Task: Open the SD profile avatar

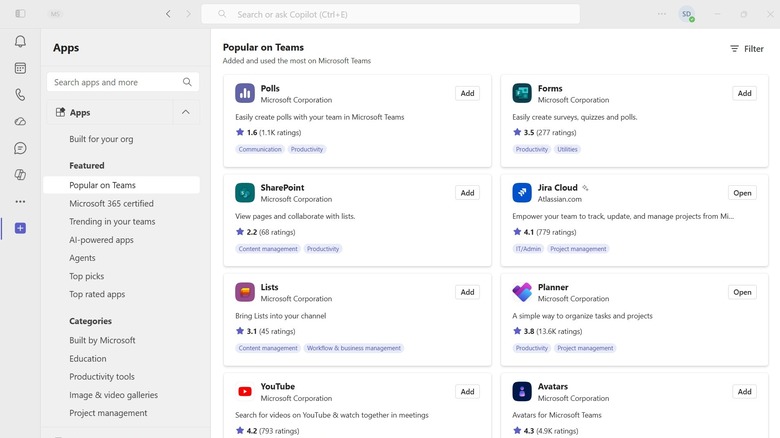Action: point(686,14)
